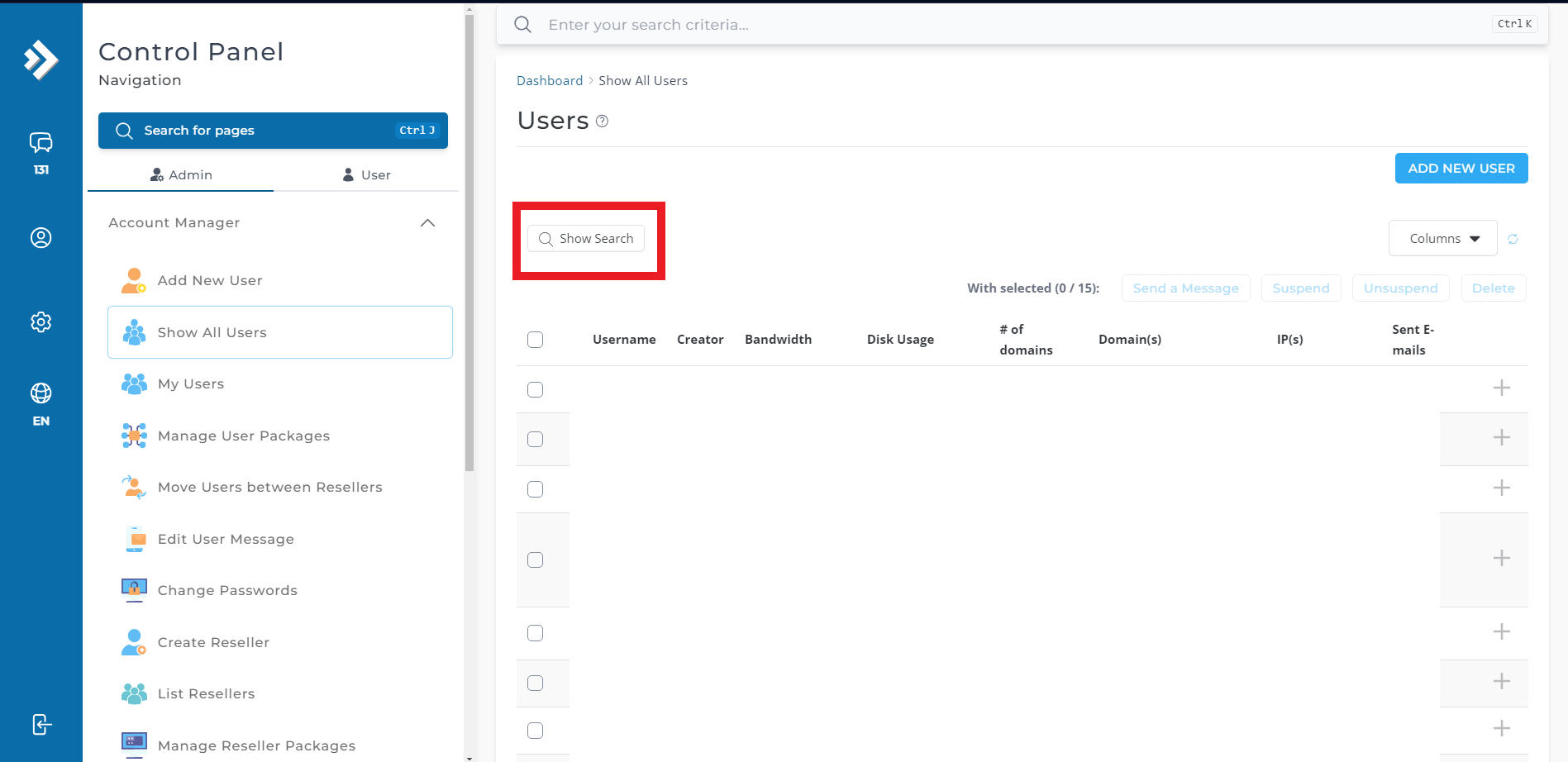The image size is (1568, 762).
Task: Expand the fifth user row with plus icon
Action: point(1502,631)
